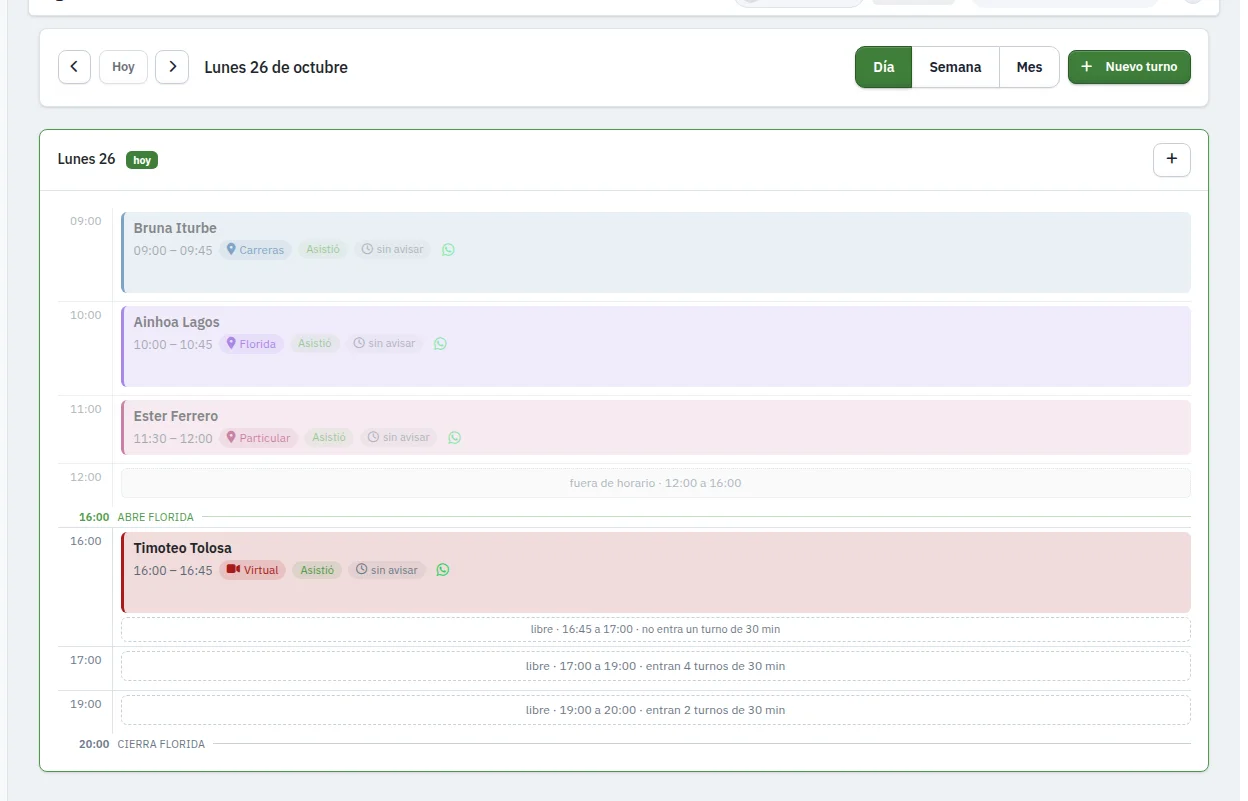Click the Virtual video chip

[x=253, y=570]
